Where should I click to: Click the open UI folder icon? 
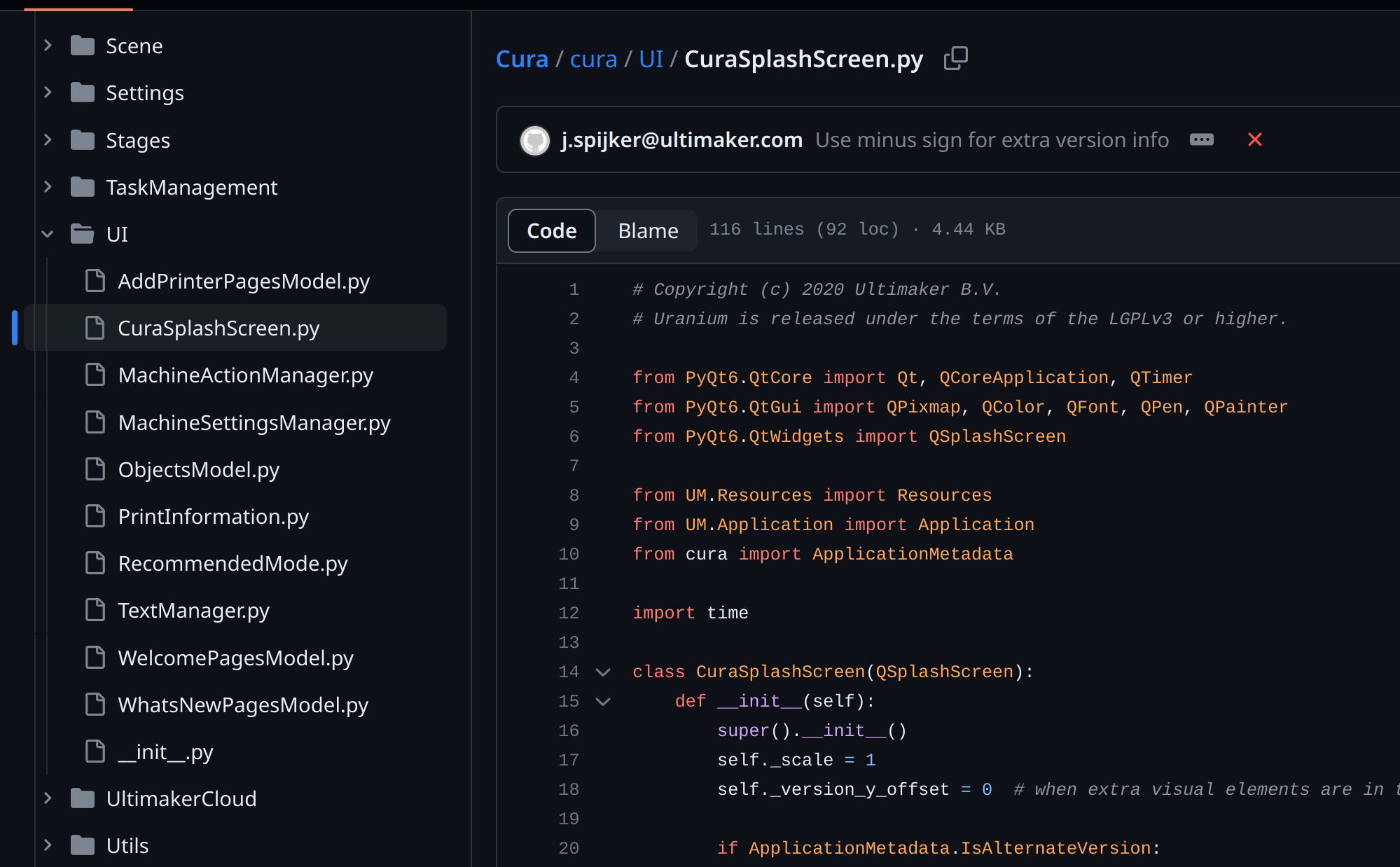pyautogui.click(x=83, y=234)
